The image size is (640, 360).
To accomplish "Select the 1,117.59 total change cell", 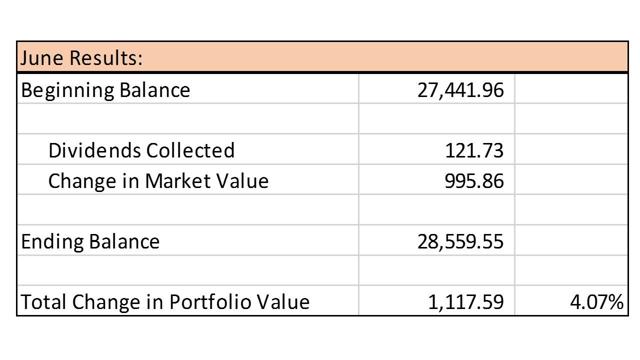I will pos(437,300).
